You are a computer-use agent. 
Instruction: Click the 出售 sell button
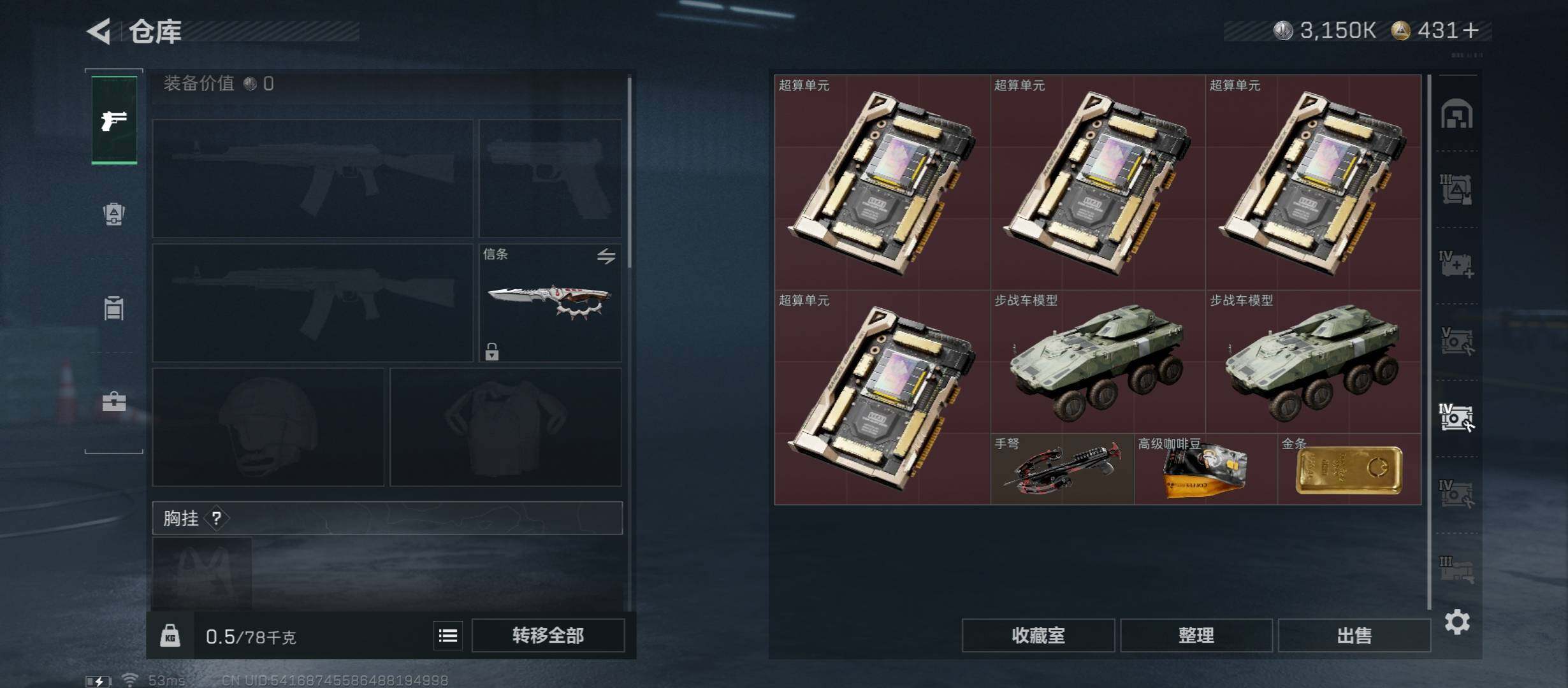[x=1354, y=635]
